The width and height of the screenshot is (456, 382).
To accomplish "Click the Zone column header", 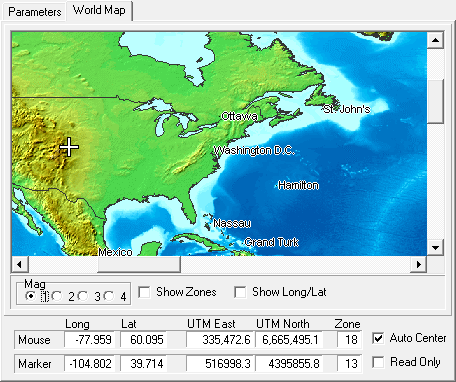I will click(x=347, y=324).
